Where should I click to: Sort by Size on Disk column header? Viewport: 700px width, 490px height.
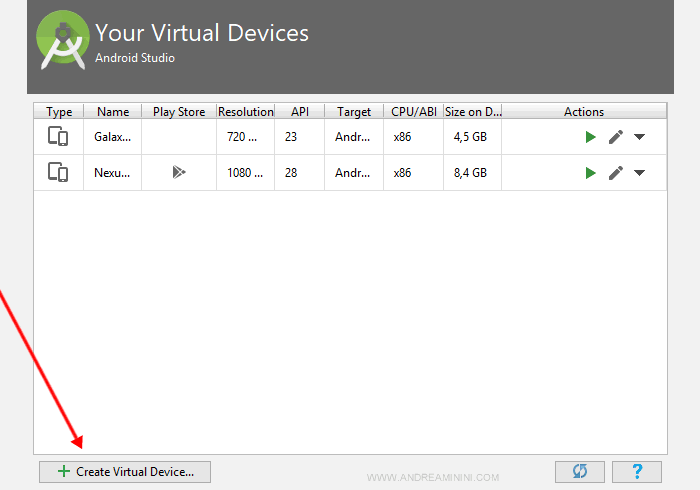pos(473,112)
